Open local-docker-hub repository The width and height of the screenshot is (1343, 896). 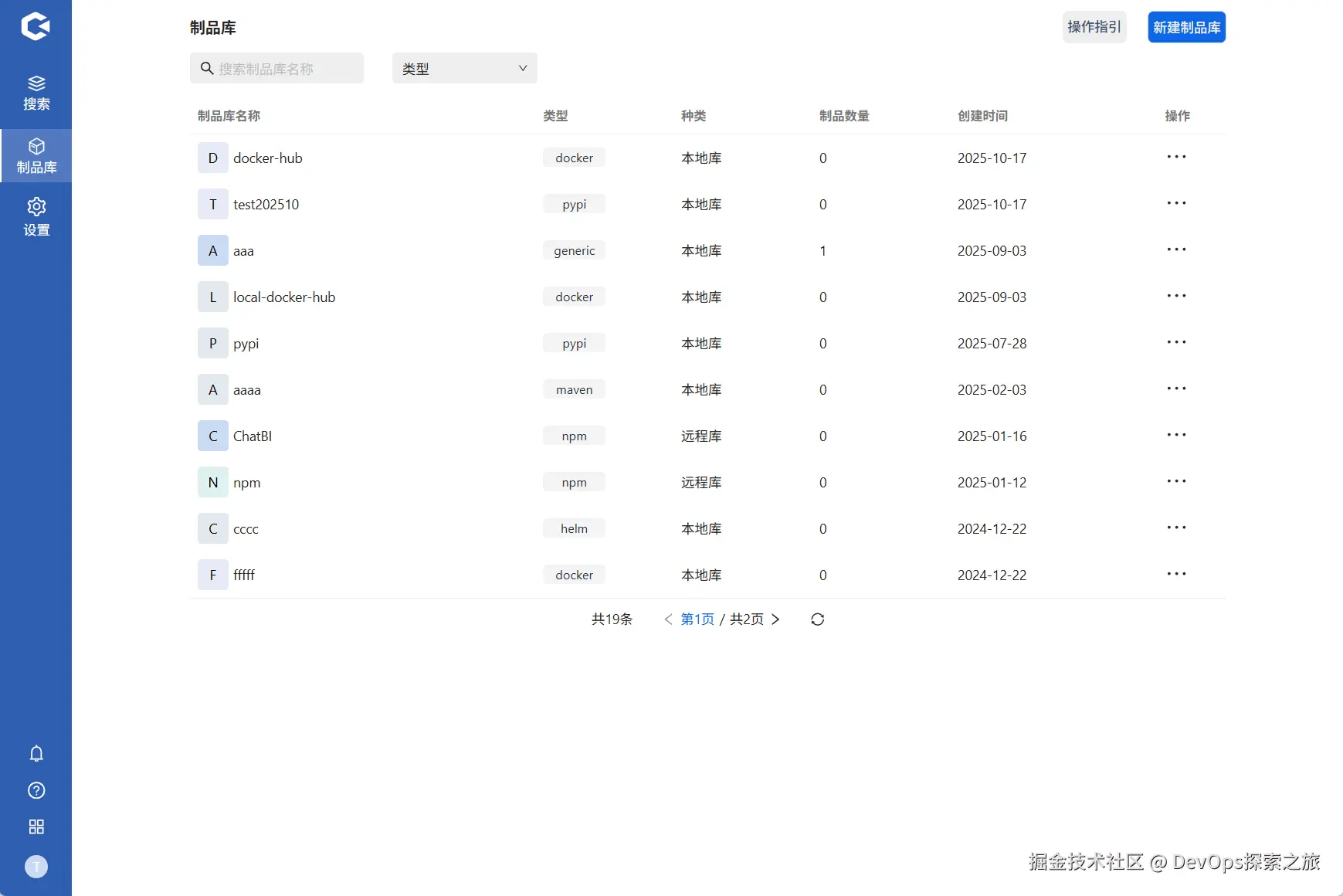[x=284, y=297]
